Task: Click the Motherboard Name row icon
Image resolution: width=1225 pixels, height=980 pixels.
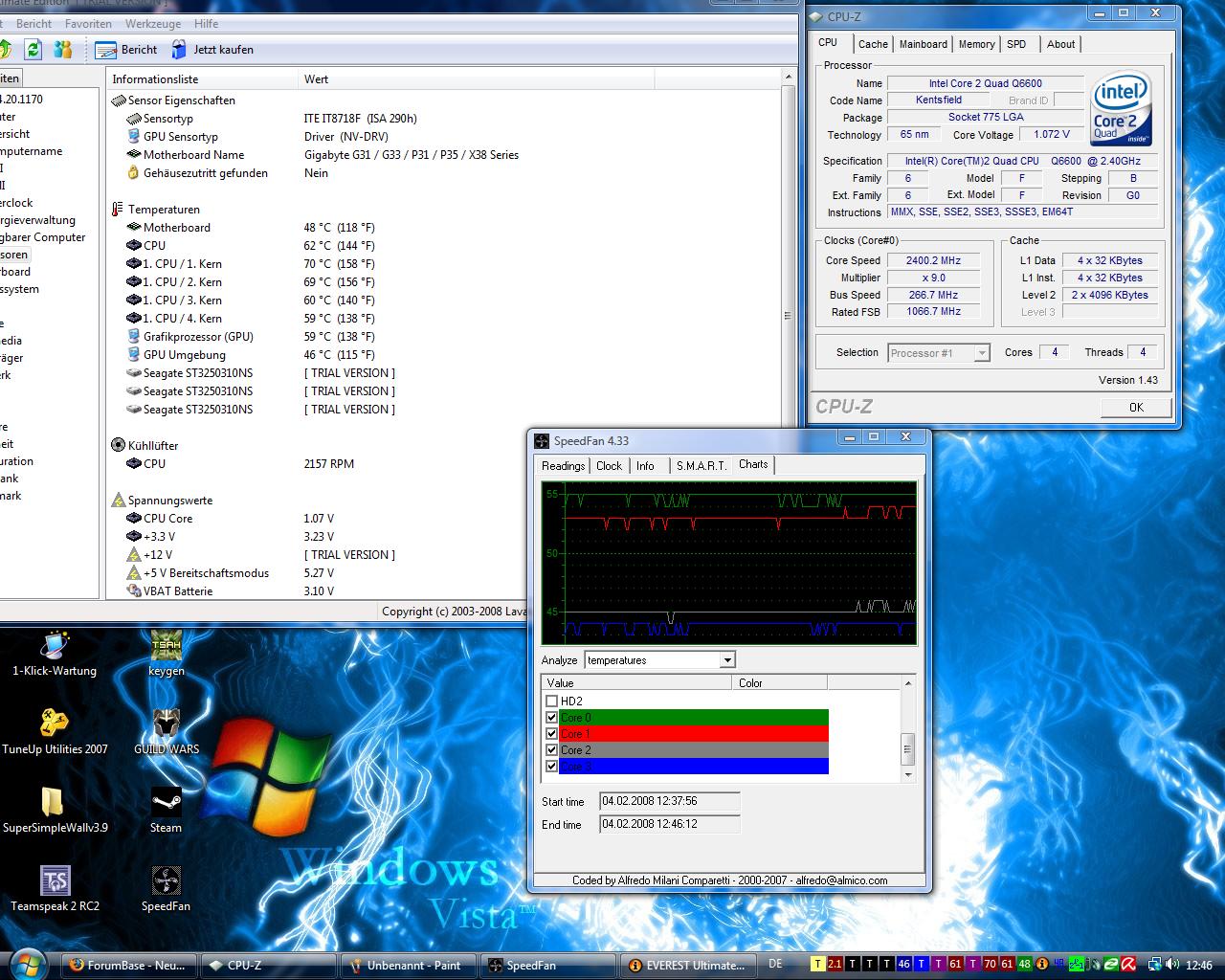Action: pyautogui.click(x=134, y=155)
